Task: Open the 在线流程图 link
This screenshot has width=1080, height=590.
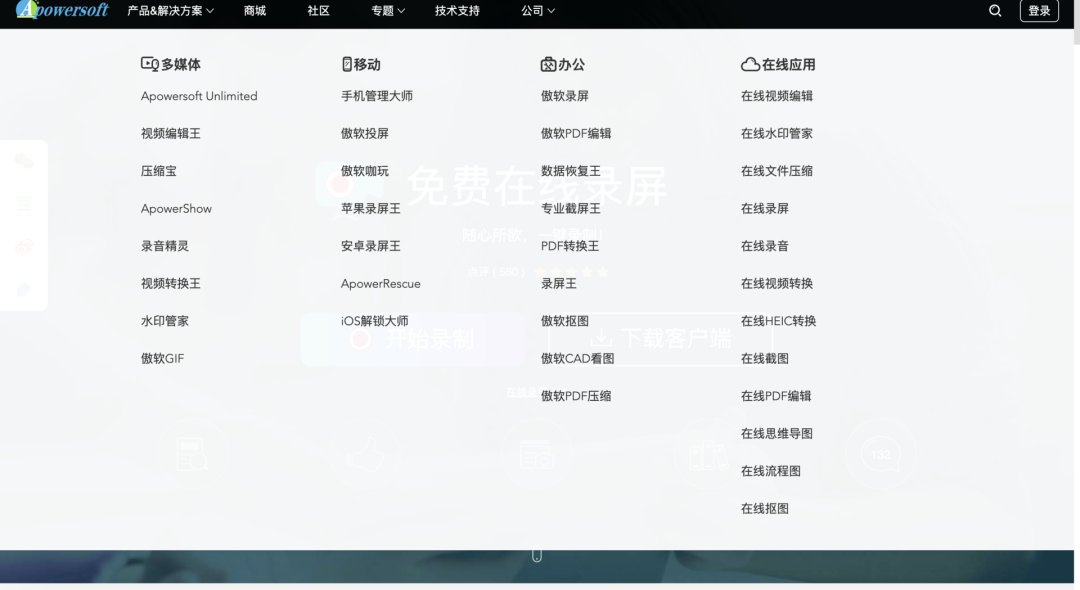Action: pyautogui.click(x=771, y=471)
